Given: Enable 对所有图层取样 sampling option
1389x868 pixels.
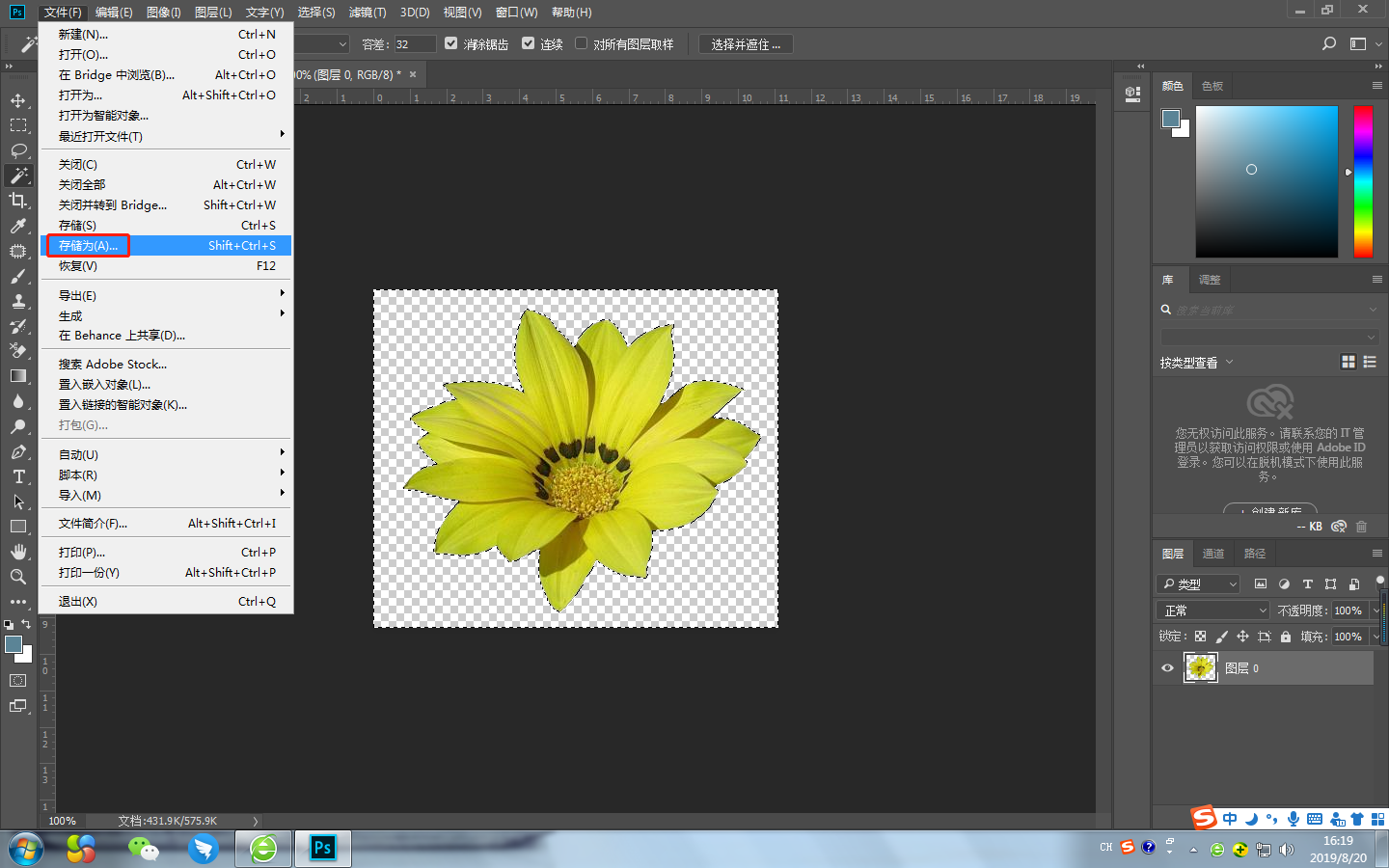Looking at the screenshot, I should (581, 43).
